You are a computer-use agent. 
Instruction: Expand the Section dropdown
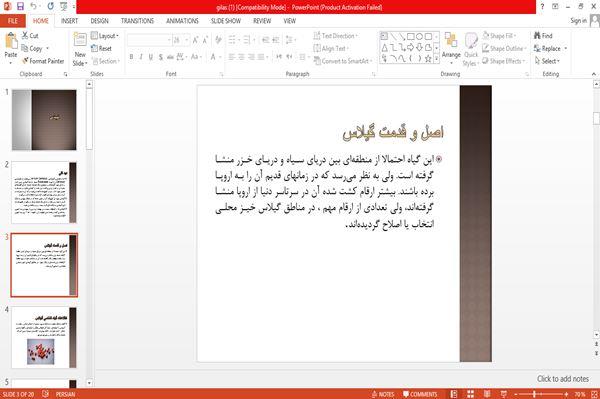(x=106, y=61)
